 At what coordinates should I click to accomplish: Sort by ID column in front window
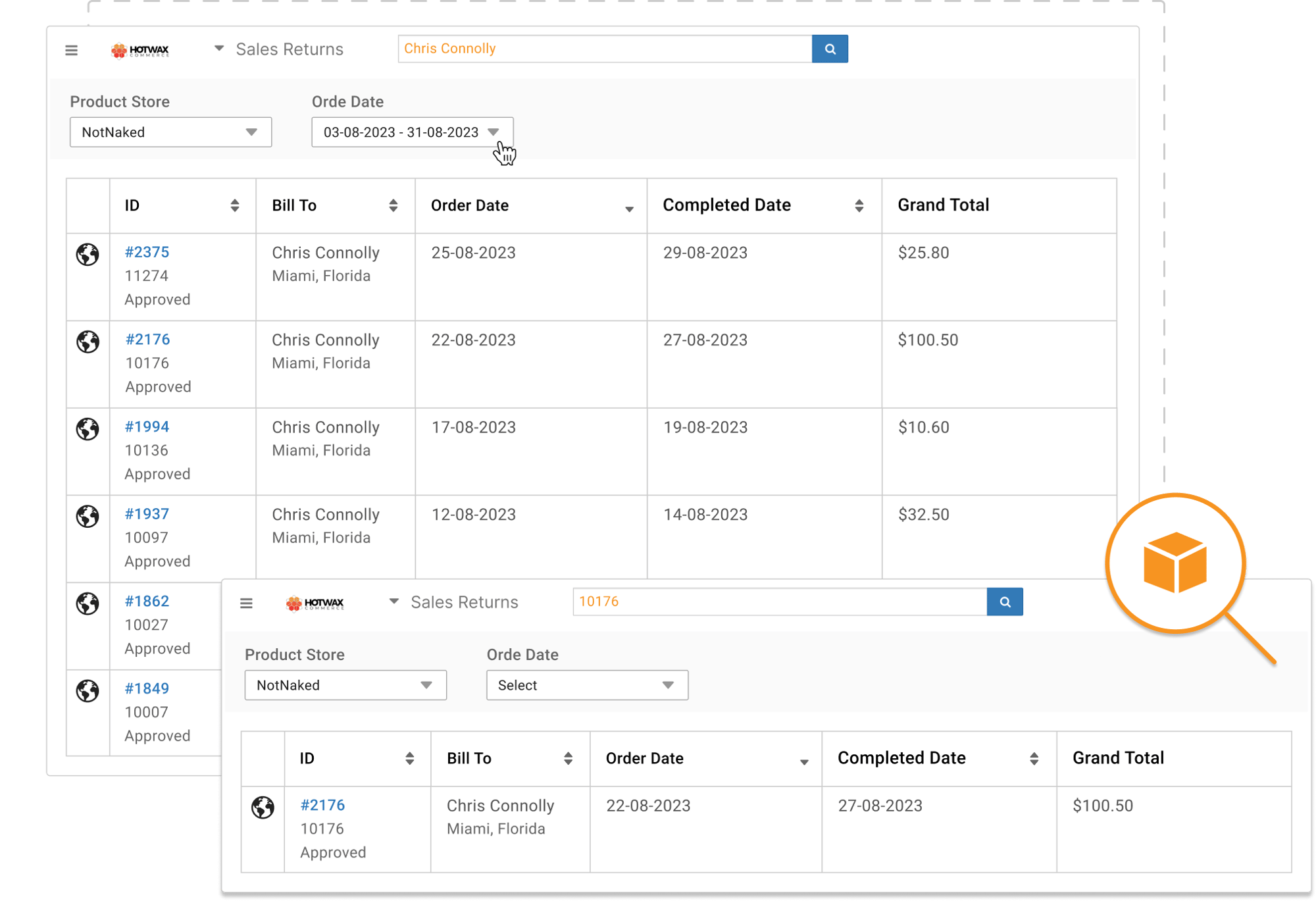pos(410,758)
